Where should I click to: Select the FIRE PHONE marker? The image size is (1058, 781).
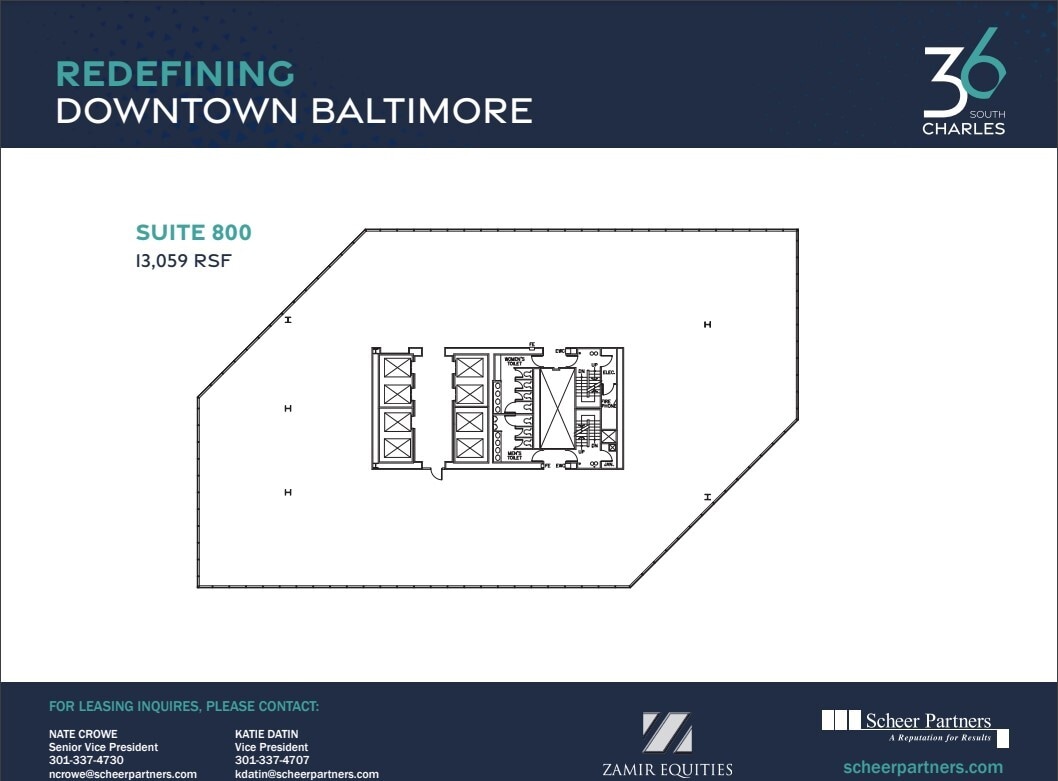coord(607,404)
